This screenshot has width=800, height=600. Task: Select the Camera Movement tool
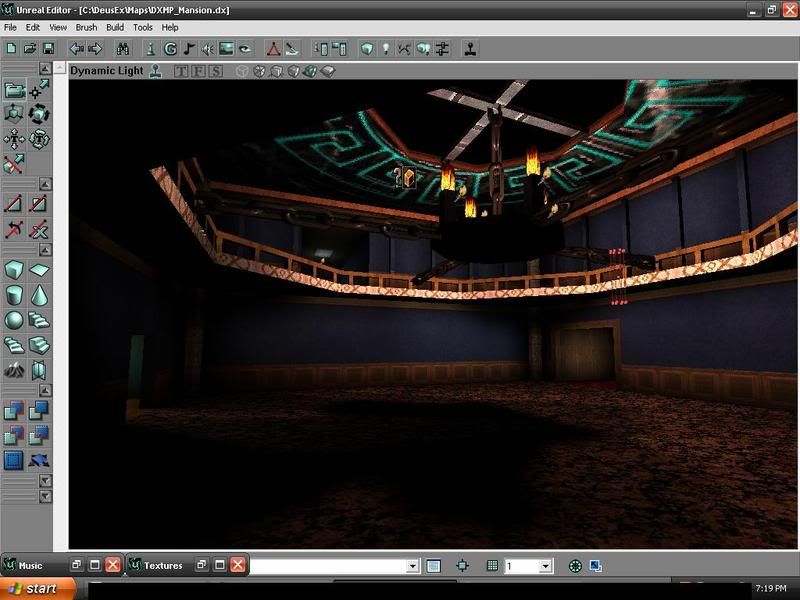point(14,90)
